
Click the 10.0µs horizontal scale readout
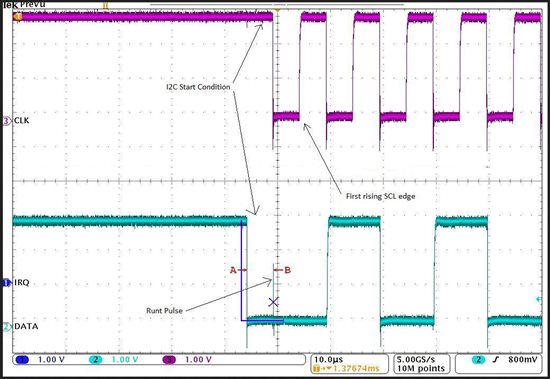[328, 360]
